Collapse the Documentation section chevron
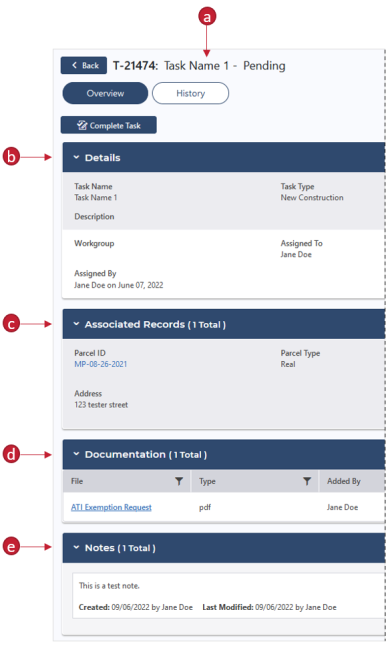This screenshot has height=646, width=390. tap(76, 454)
